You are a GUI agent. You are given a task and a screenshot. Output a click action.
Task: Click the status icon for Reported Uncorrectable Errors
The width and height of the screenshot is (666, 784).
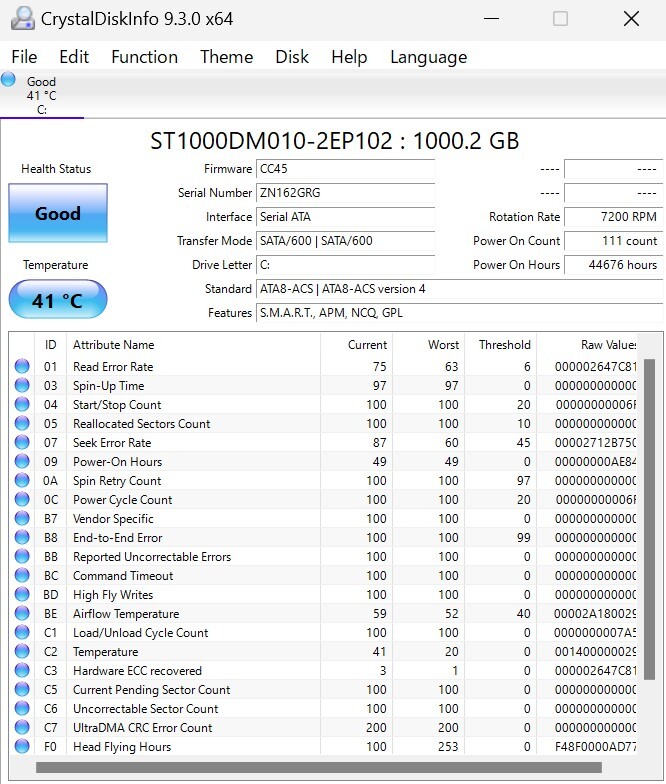pyautogui.click(x=22, y=556)
